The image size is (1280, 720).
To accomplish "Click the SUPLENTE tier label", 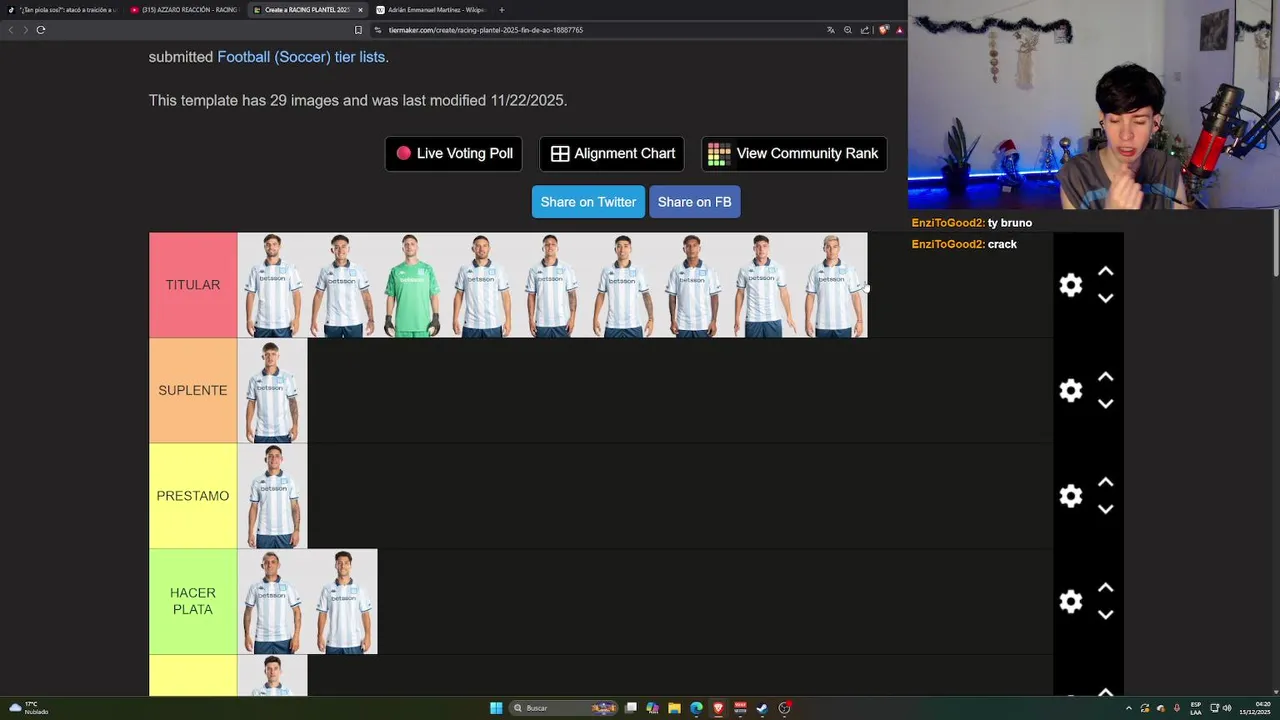I will (193, 390).
